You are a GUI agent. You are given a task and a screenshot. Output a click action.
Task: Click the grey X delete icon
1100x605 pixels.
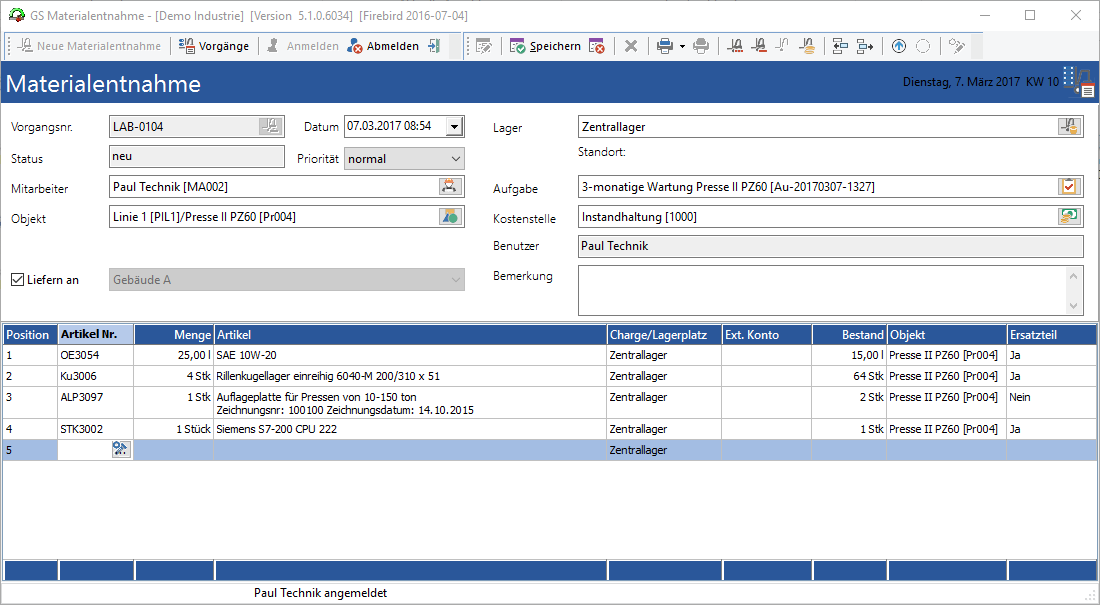[x=631, y=46]
